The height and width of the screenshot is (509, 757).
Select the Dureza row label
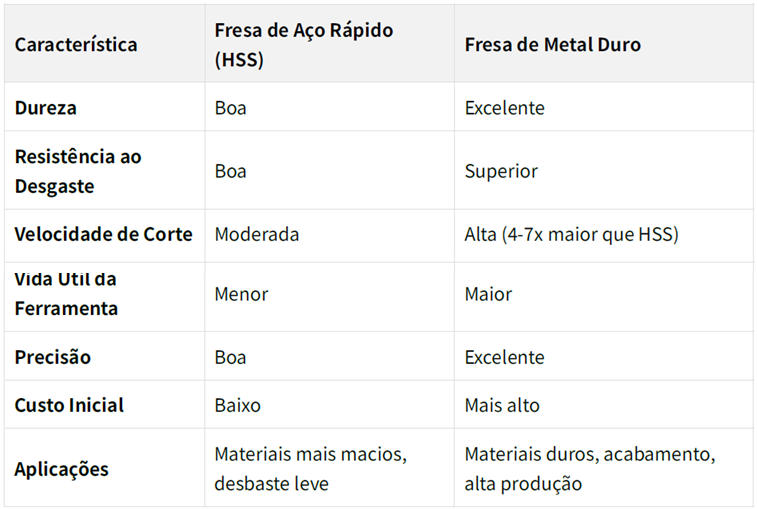[x=45, y=107]
